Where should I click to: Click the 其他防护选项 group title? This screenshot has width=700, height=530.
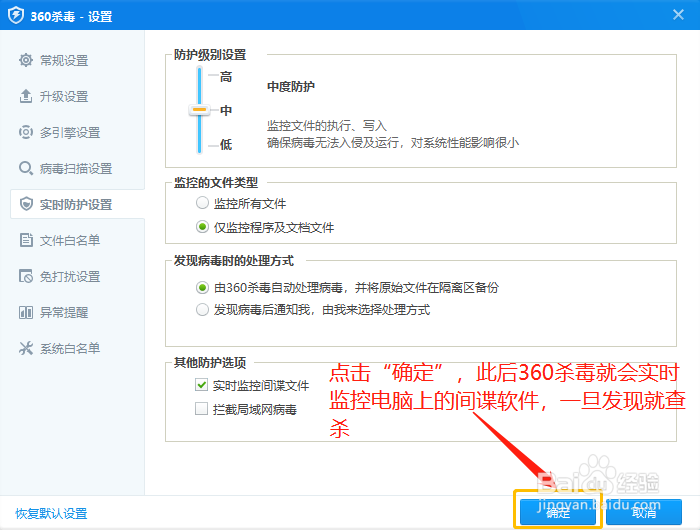210,362
